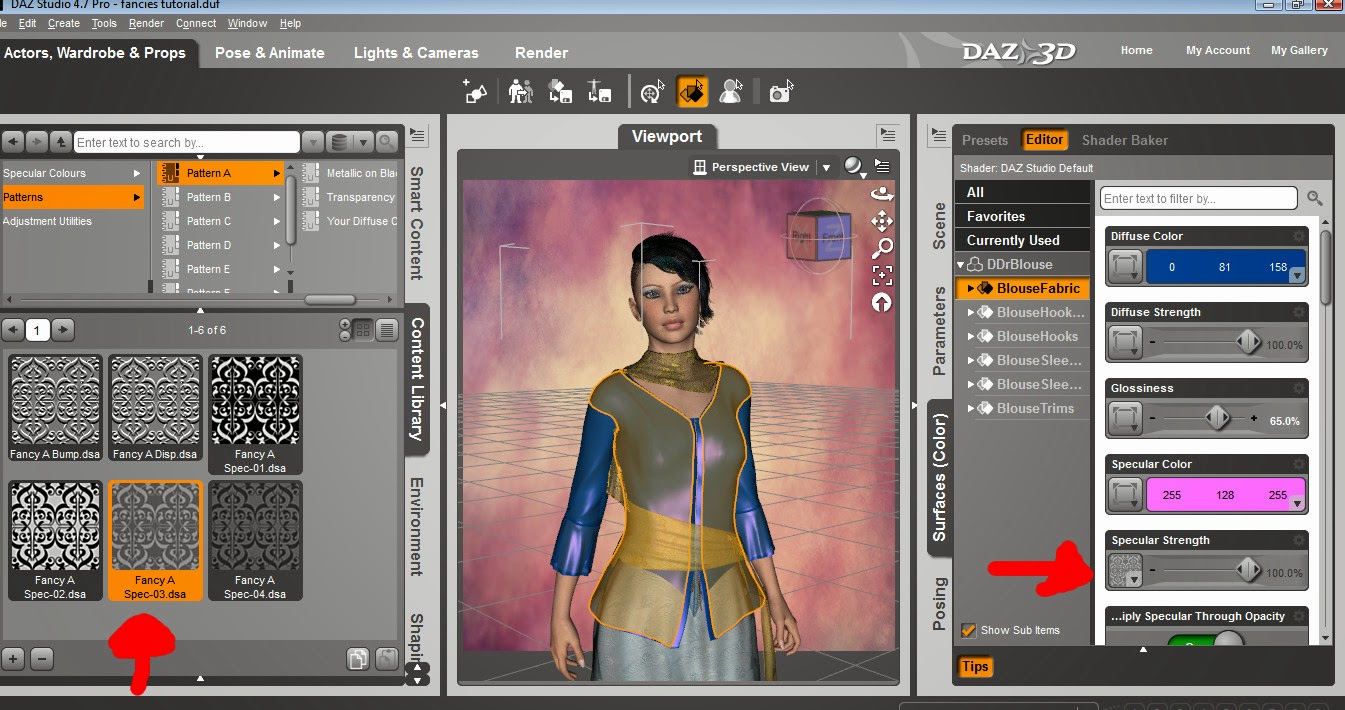
Task: Click the Create New Primitive toolbar icon
Action: click(476, 92)
